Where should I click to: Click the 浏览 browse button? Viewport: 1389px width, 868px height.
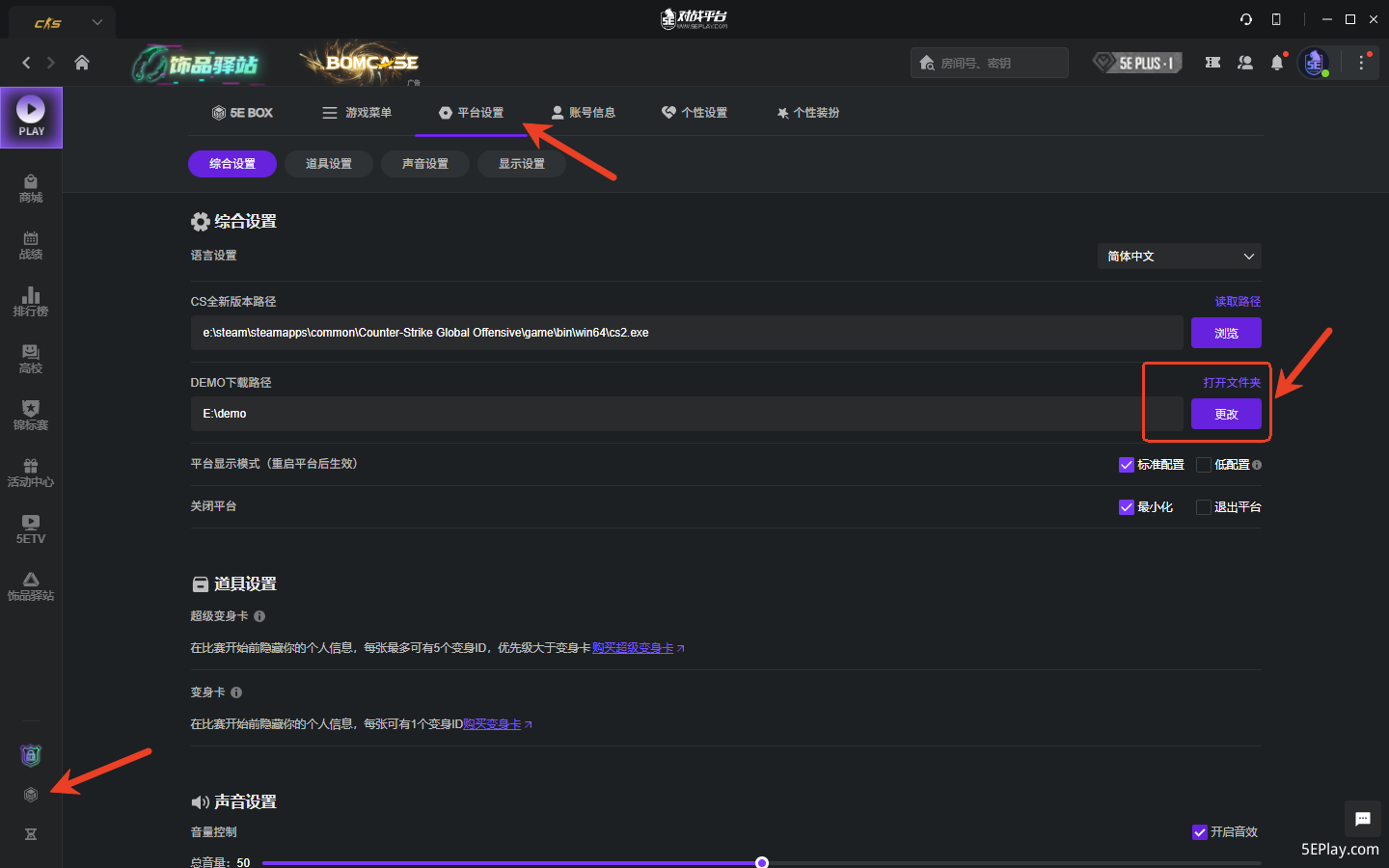point(1226,333)
